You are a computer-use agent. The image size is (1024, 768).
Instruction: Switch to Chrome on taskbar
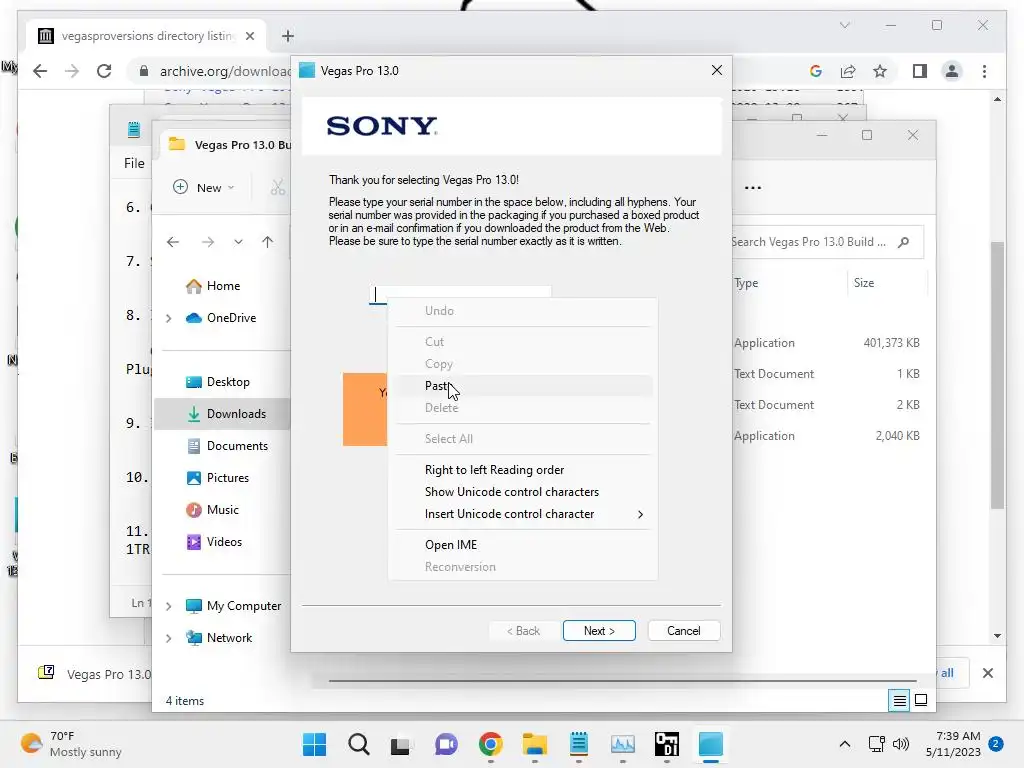pos(490,744)
